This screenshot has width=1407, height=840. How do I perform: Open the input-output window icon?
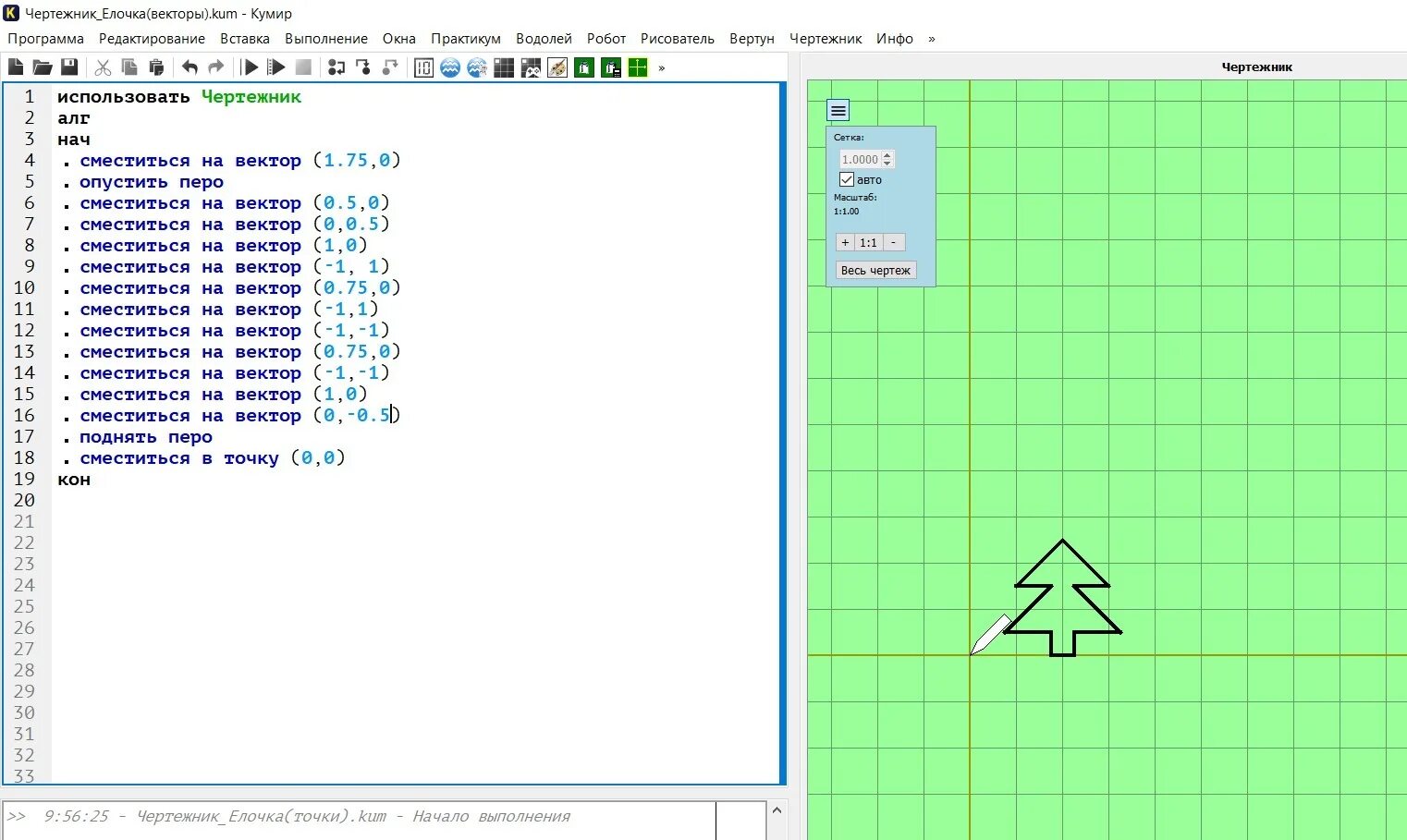coord(423,67)
